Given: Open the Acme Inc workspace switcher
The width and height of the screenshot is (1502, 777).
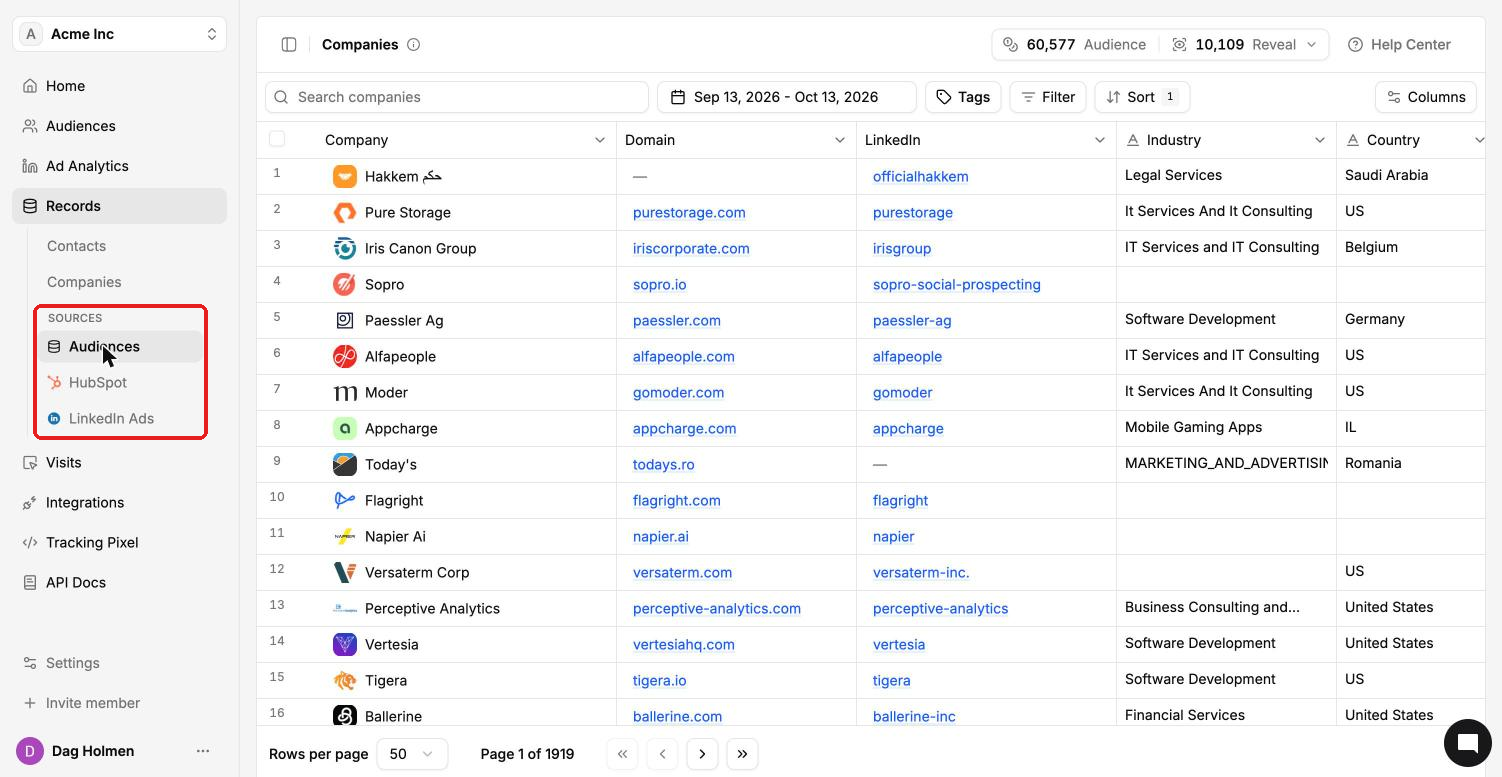Looking at the screenshot, I should (120, 34).
